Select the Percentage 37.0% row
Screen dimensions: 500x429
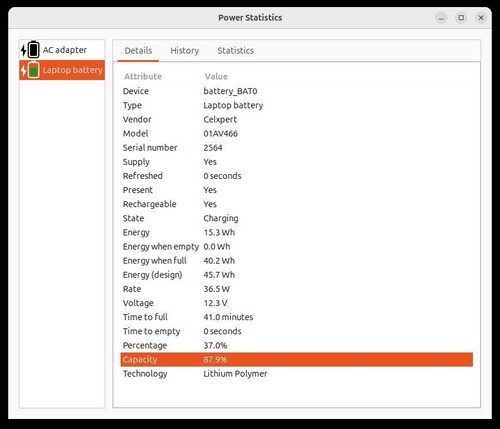tap(297, 345)
